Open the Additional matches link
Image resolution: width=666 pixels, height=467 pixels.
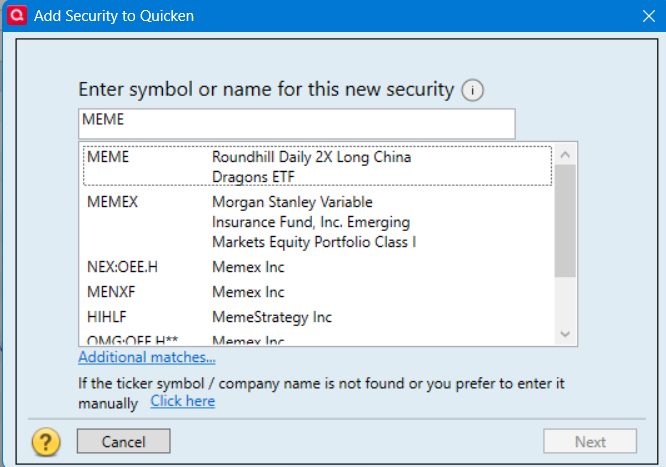pyautogui.click(x=146, y=358)
